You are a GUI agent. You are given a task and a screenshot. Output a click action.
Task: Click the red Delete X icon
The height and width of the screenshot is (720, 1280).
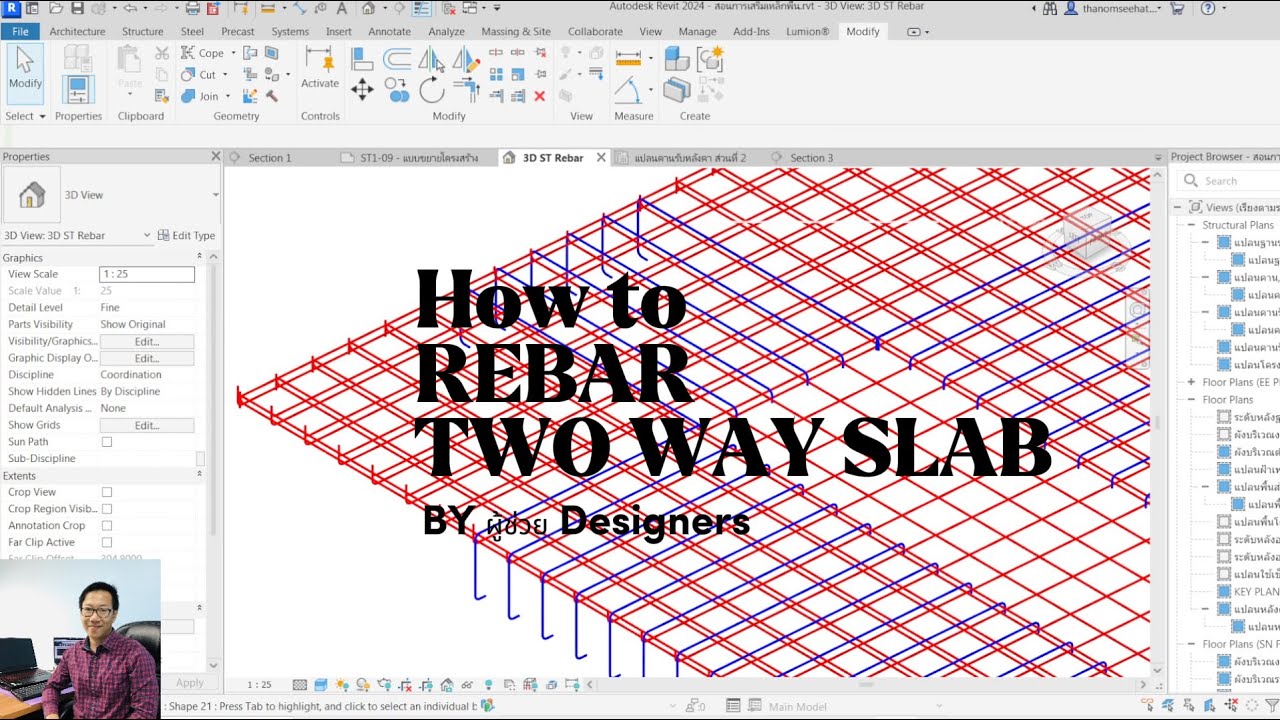[540, 96]
